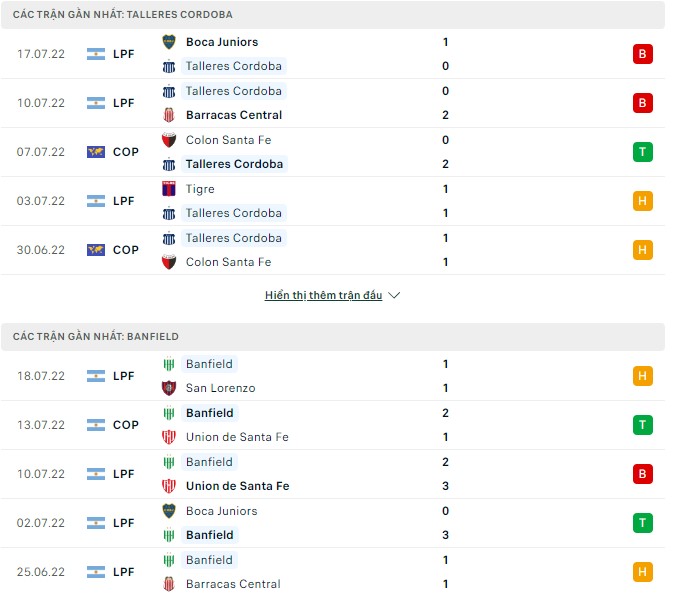Expand more matches with Hiển thị thêm trận đấu

pos(323,296)
